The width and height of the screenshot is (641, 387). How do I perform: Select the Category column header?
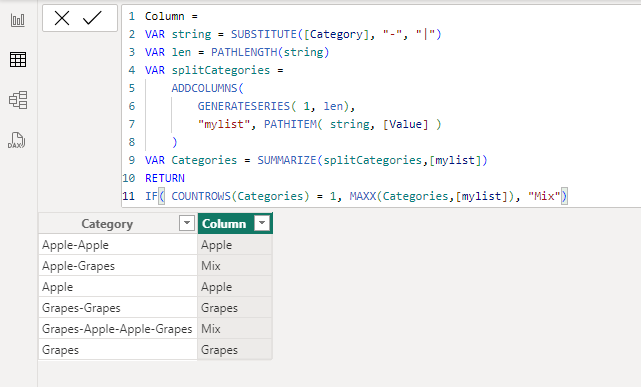(x=107, y=224)
